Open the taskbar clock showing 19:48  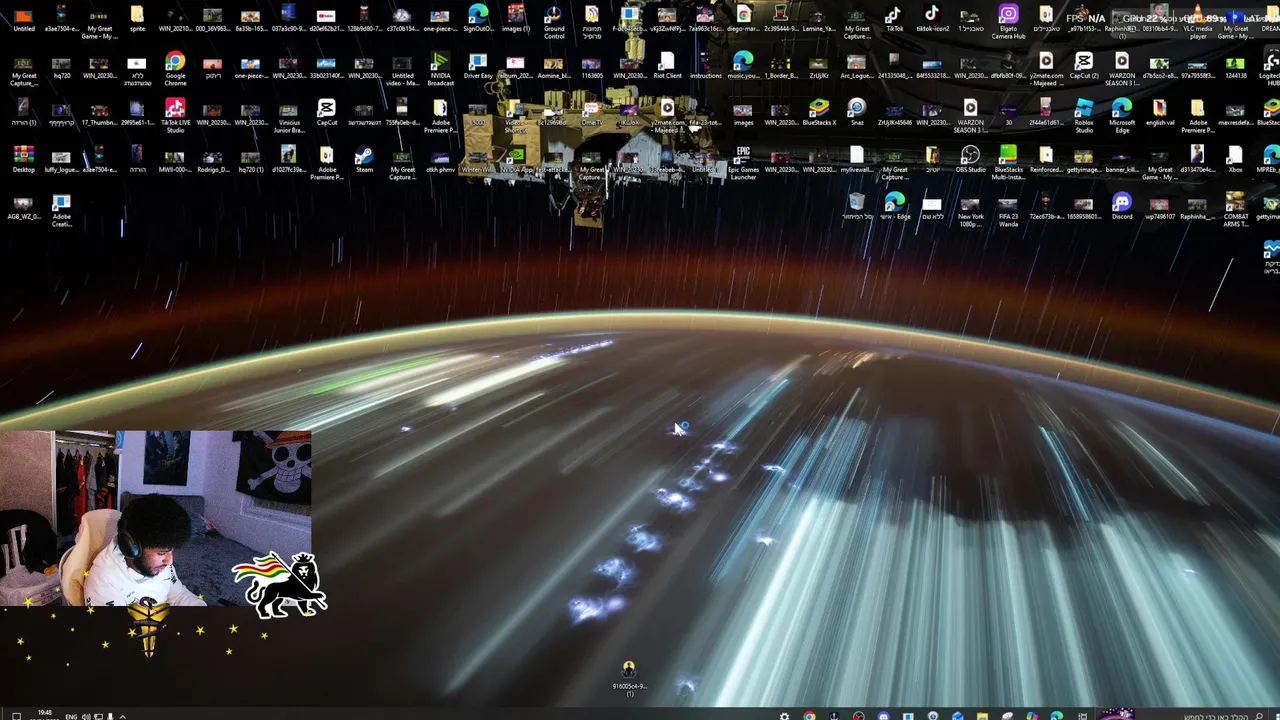coord(45,714)
